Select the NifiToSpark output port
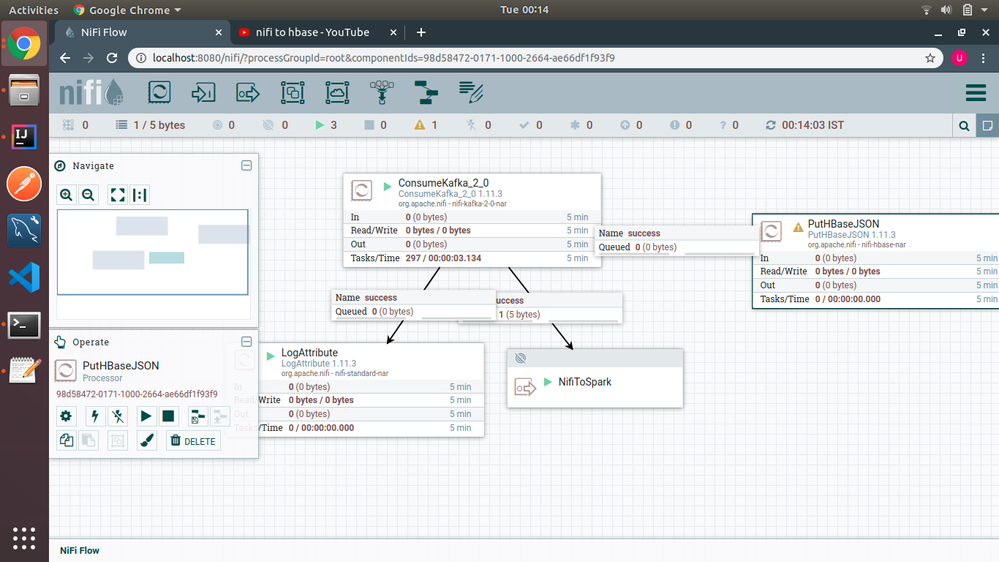 point(595,378)
